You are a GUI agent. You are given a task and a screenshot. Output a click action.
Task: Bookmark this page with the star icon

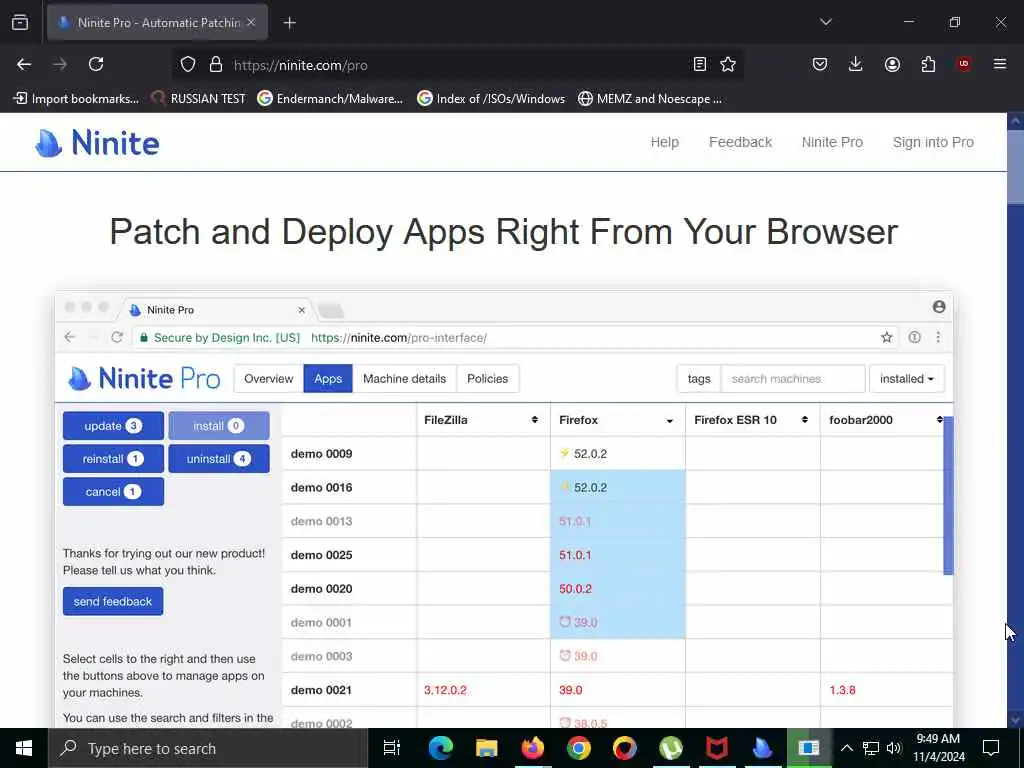[728, 64]
